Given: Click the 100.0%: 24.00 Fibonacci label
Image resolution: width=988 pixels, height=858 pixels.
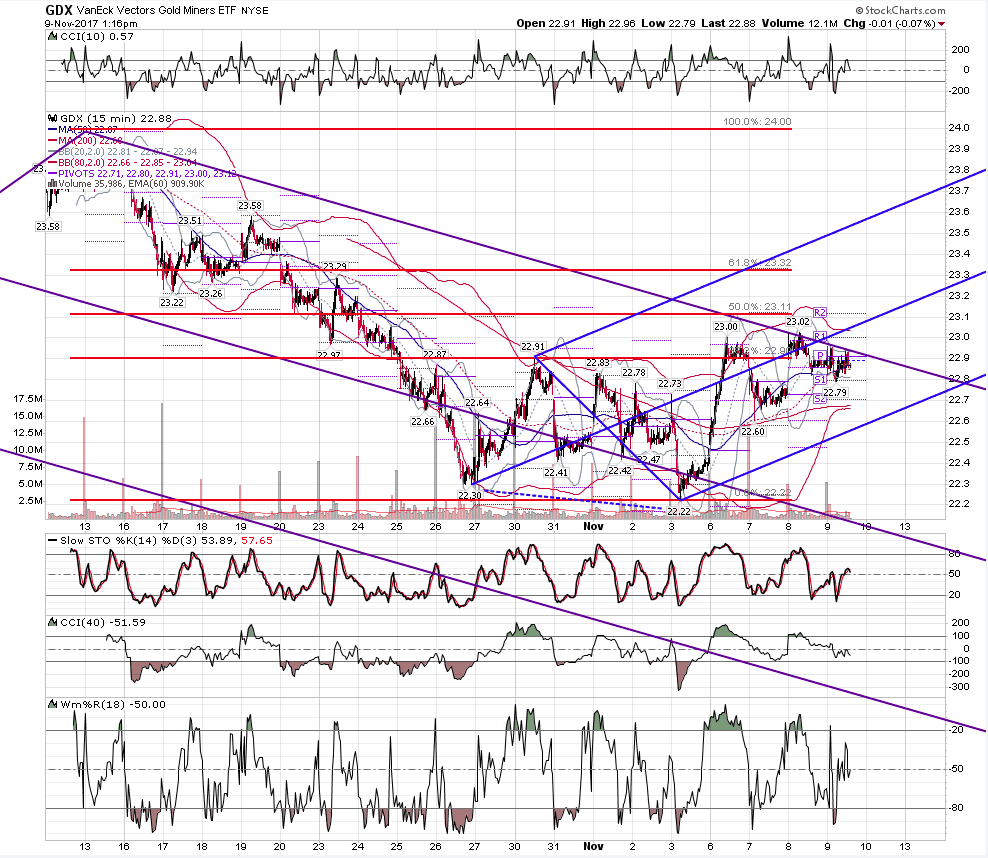Looking at the screenshot, I should (757, 122).
